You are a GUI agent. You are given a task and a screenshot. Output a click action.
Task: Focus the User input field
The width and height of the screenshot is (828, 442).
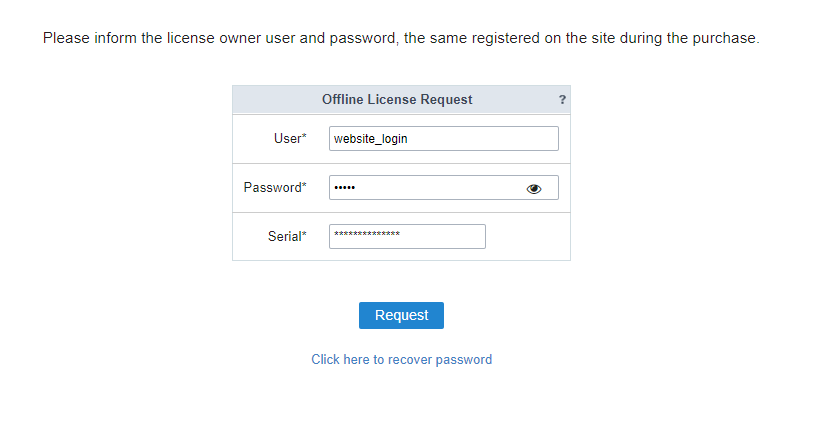pyautogui.click(x=444, y=138)
